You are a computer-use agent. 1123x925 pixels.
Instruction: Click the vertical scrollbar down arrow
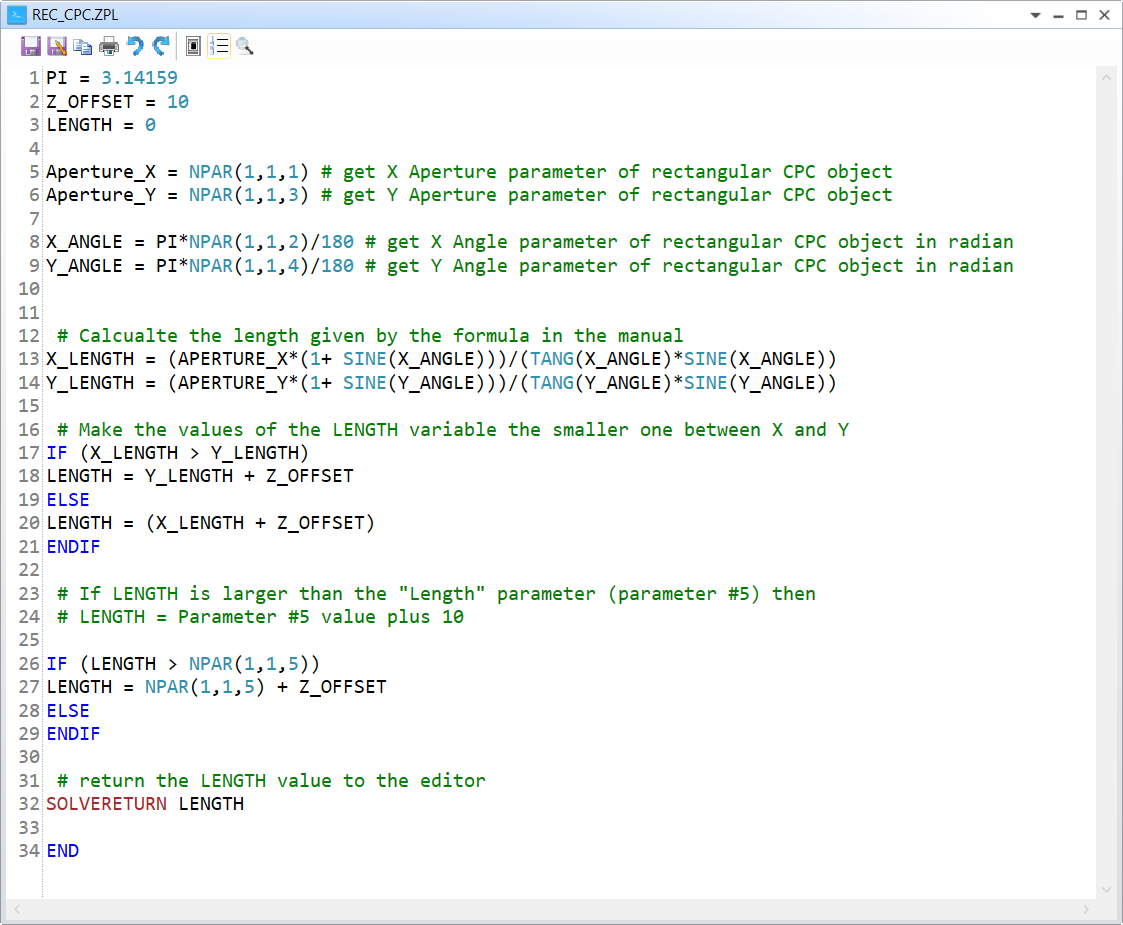click(1107, 889)
